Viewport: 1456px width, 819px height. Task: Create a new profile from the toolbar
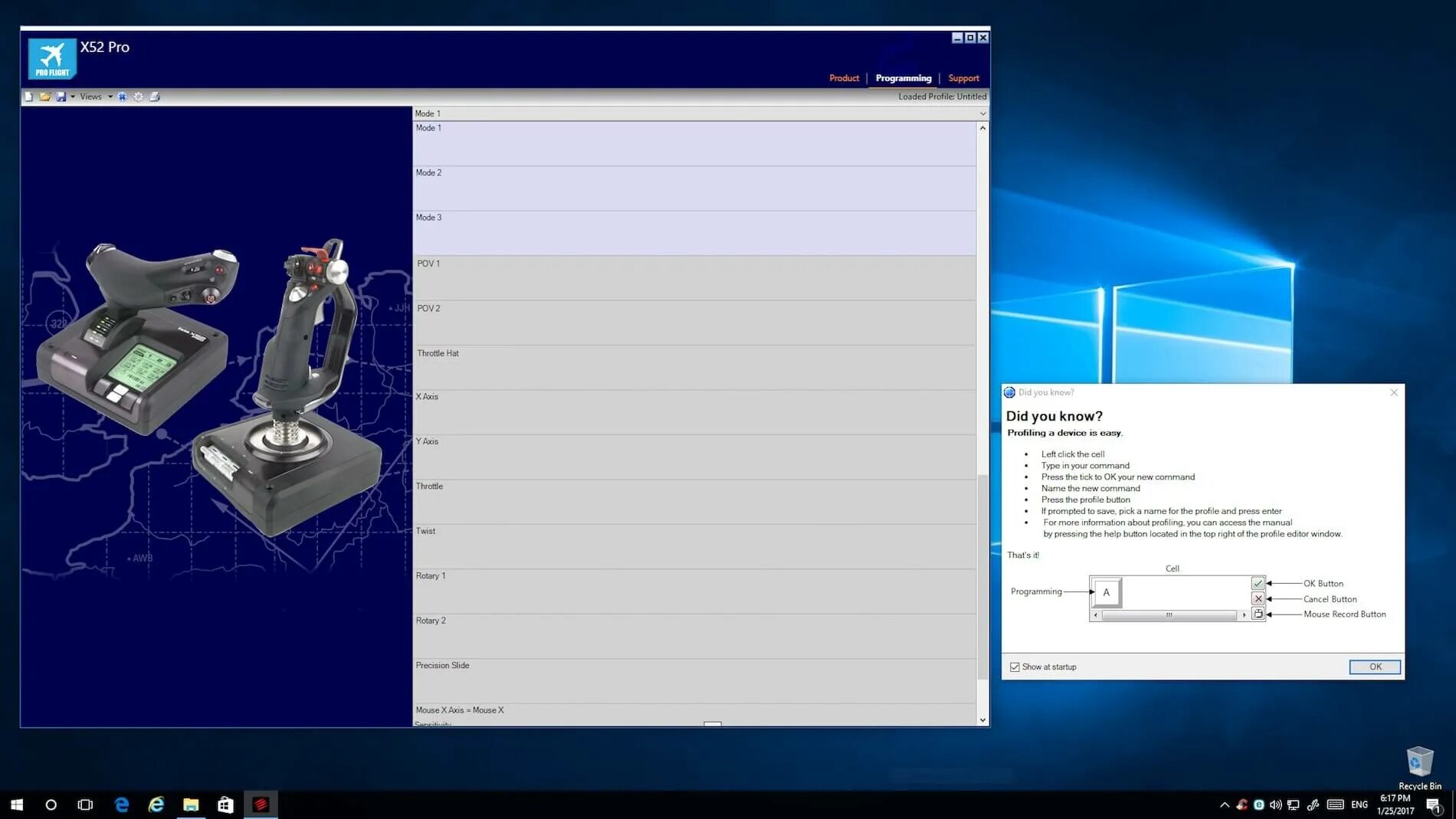click(29, 97)
